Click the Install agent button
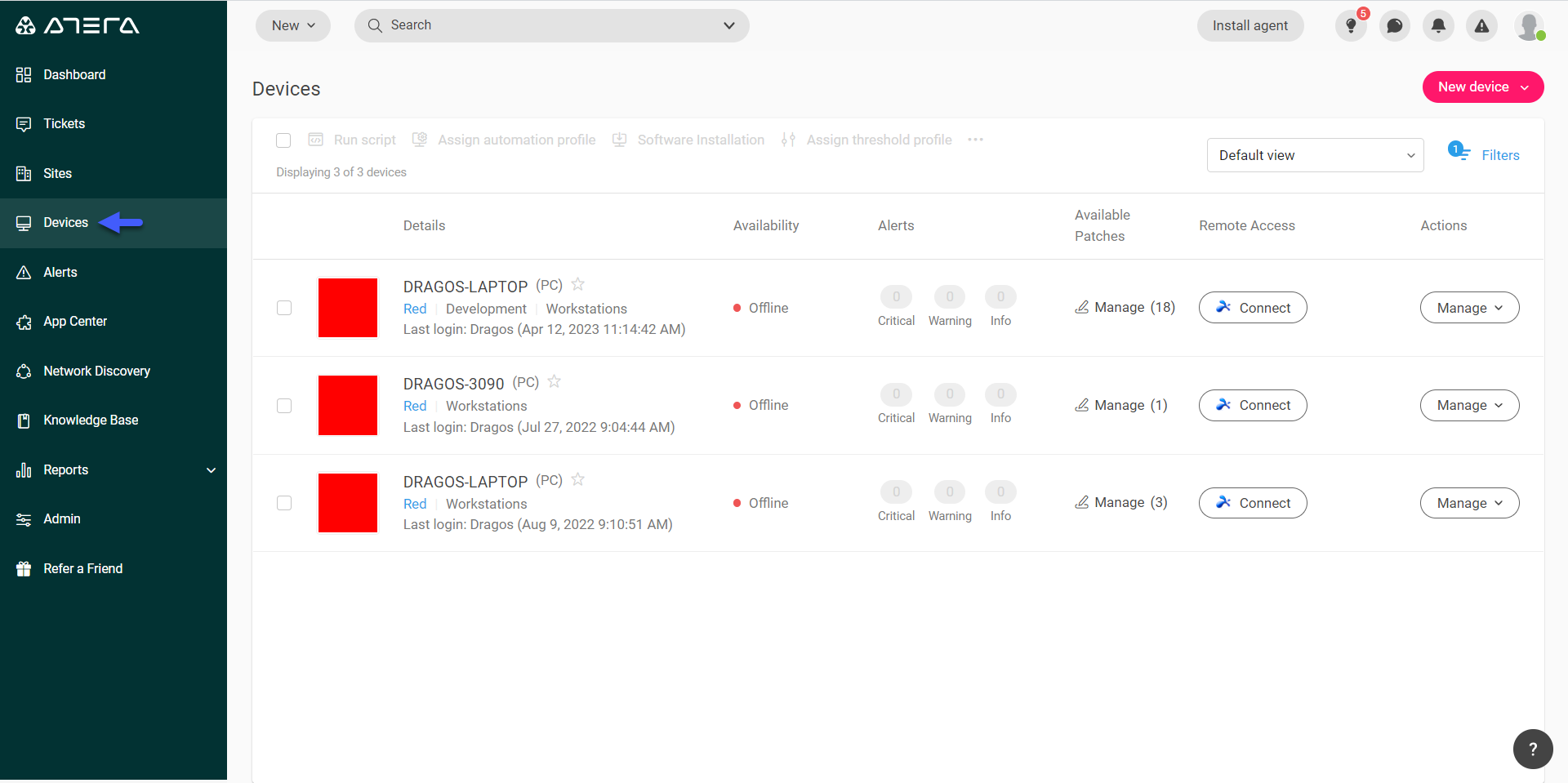This screenshot has width=1568, height=783. click(1249, 25)
